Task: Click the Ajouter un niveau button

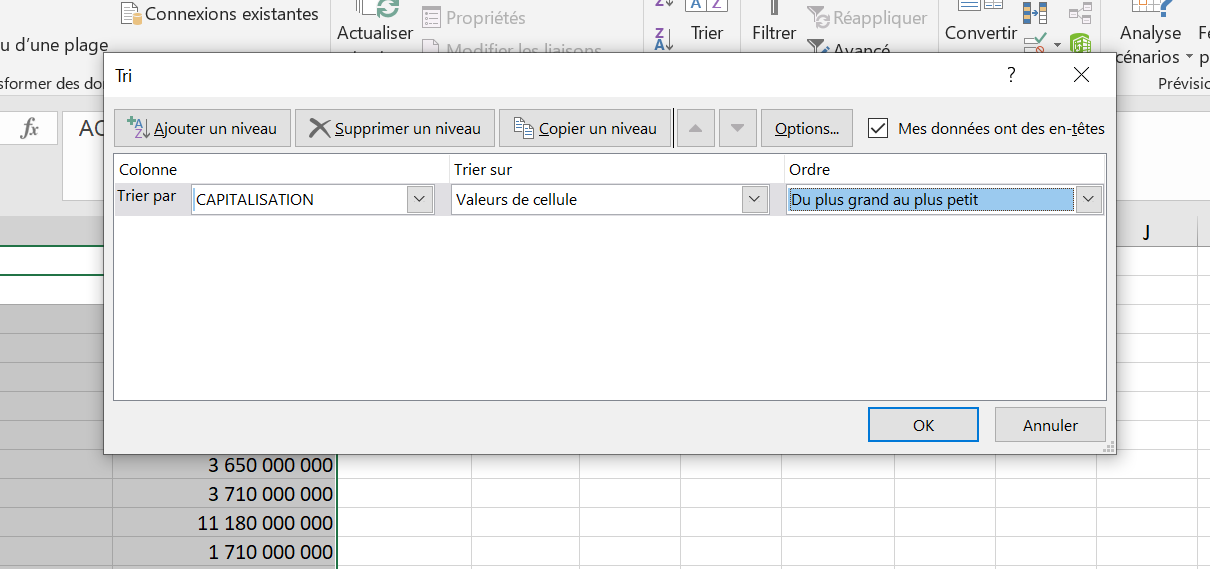Action: (202, 129)
